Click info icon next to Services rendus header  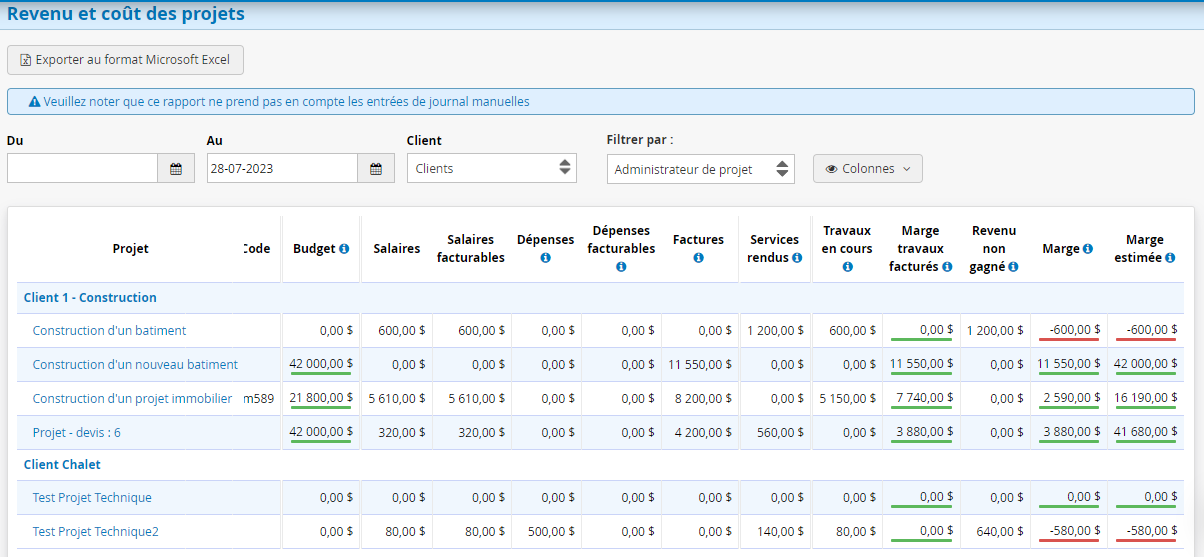tap(797, 258)
